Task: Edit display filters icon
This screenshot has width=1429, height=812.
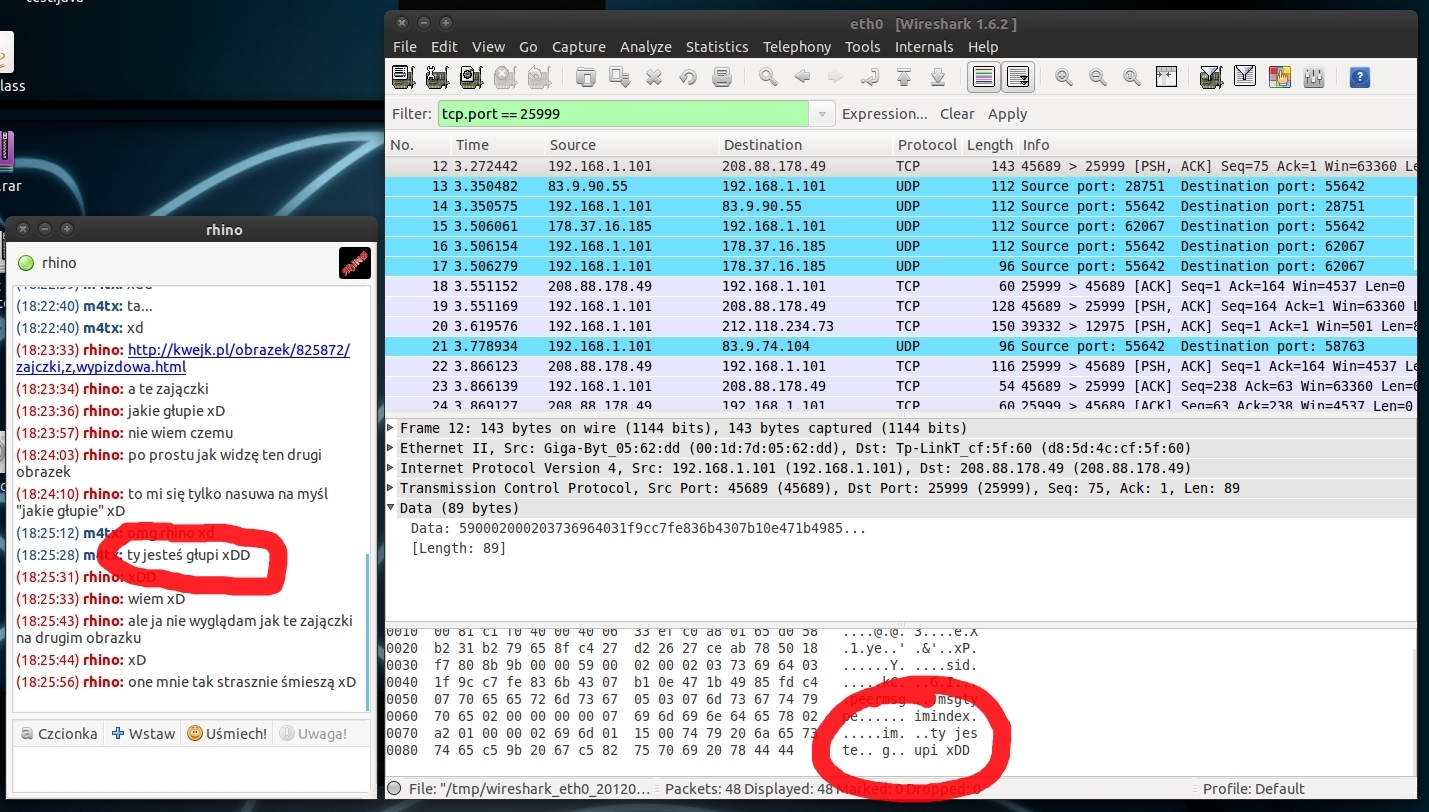Action: (x=1245, y=77)
